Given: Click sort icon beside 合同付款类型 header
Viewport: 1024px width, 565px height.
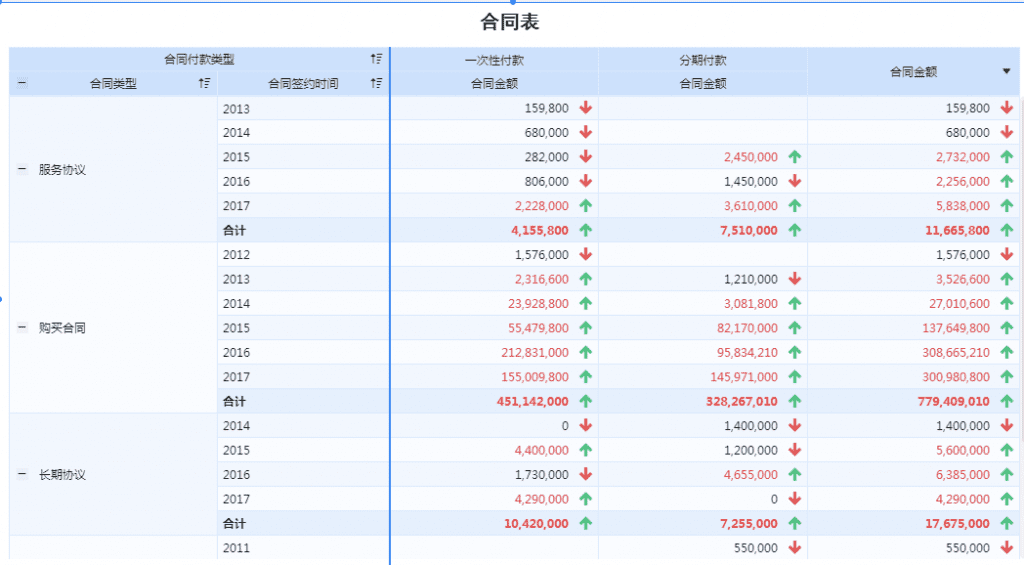Looking at the screenshot, I should coord(376,59).
